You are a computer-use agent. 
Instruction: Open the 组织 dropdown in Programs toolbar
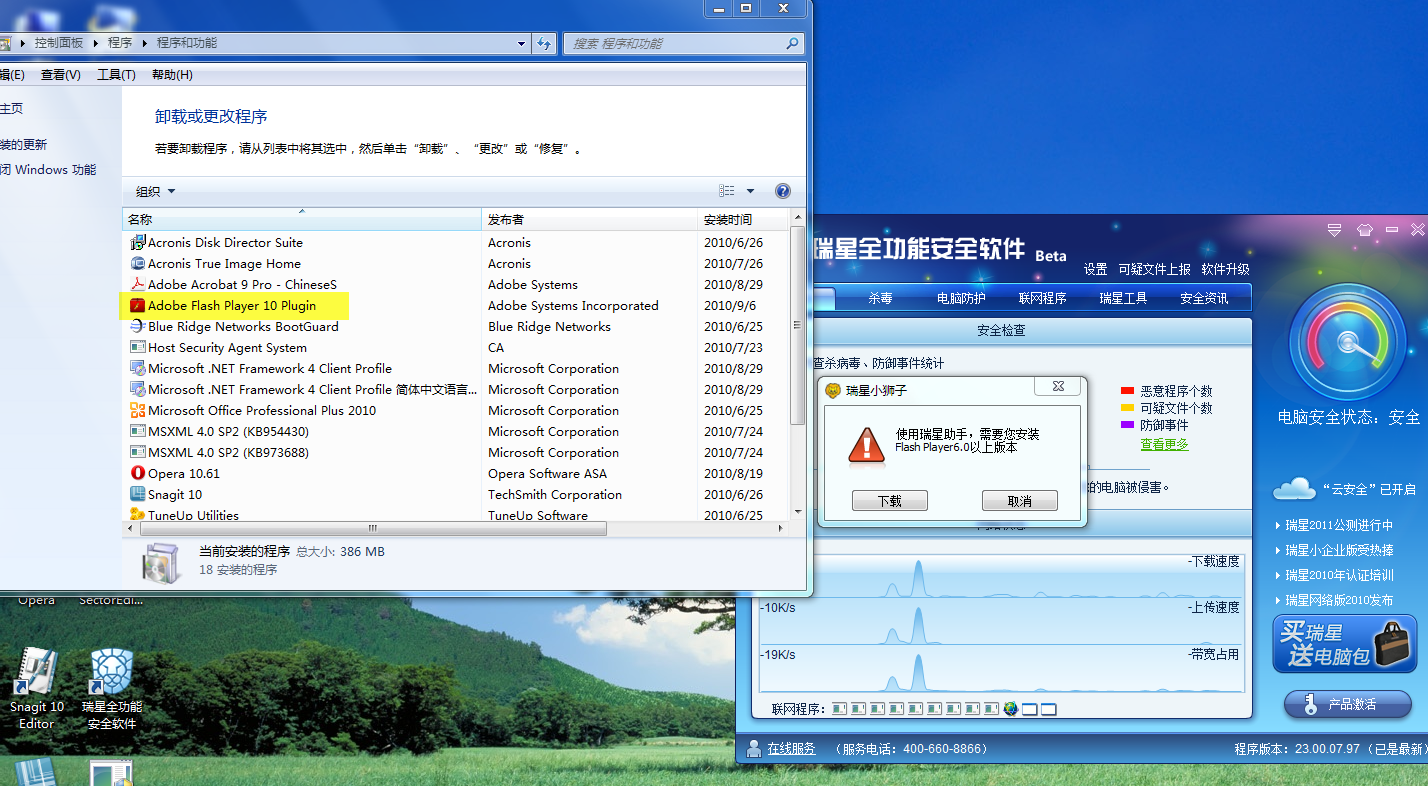coord(156,191)
